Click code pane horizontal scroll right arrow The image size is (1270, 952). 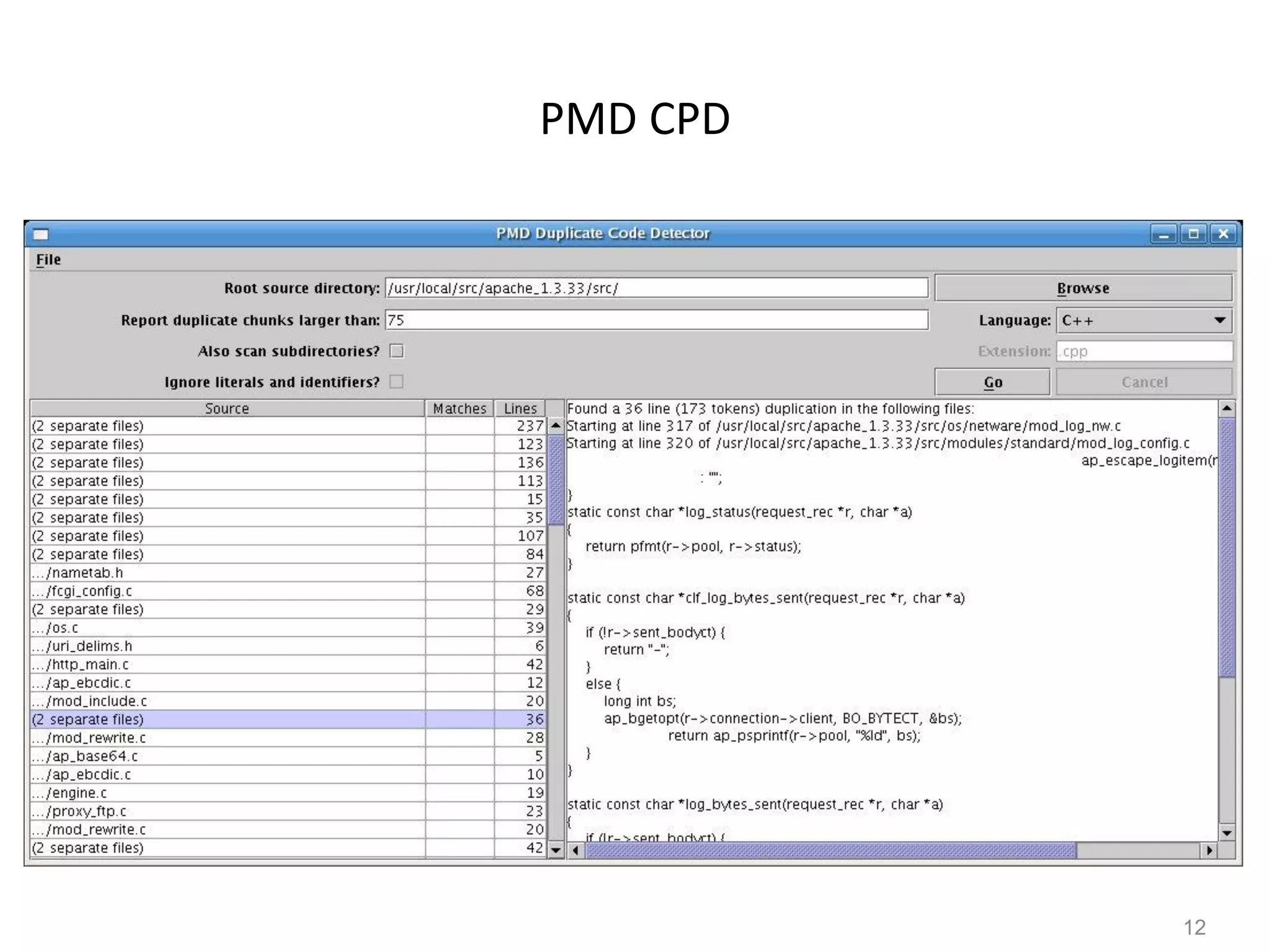1209,850
